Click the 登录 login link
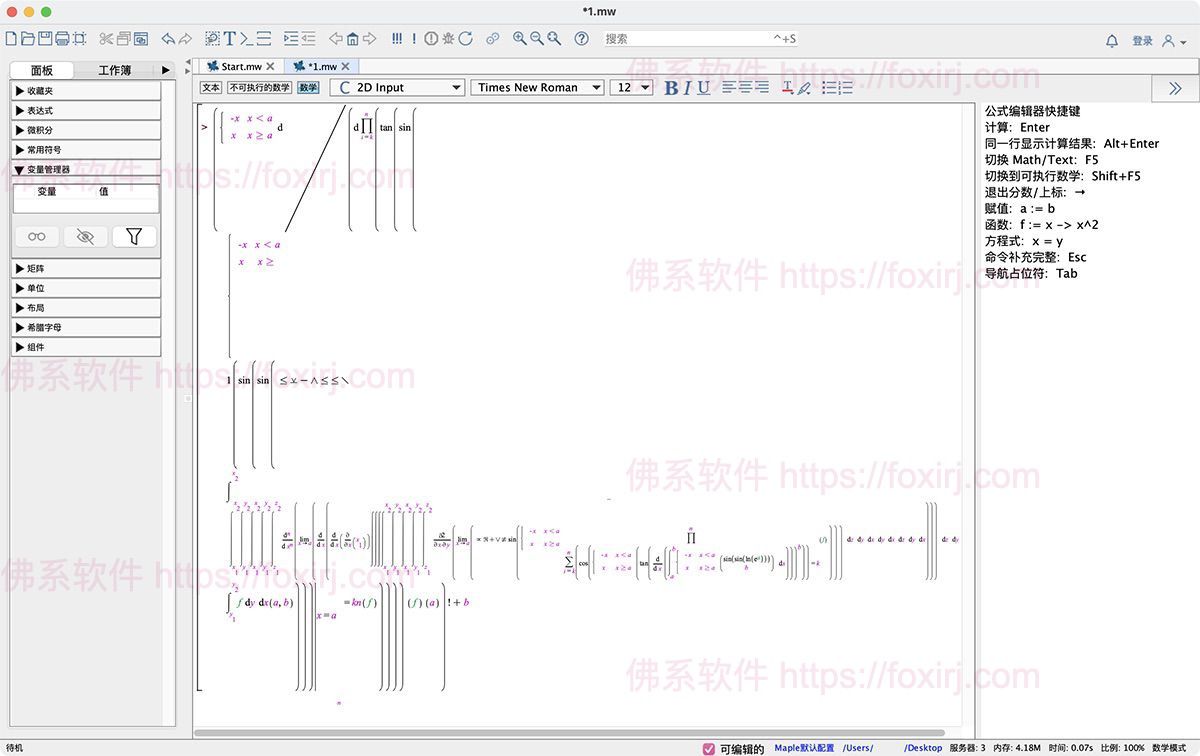 click(x=1142, y=40)
